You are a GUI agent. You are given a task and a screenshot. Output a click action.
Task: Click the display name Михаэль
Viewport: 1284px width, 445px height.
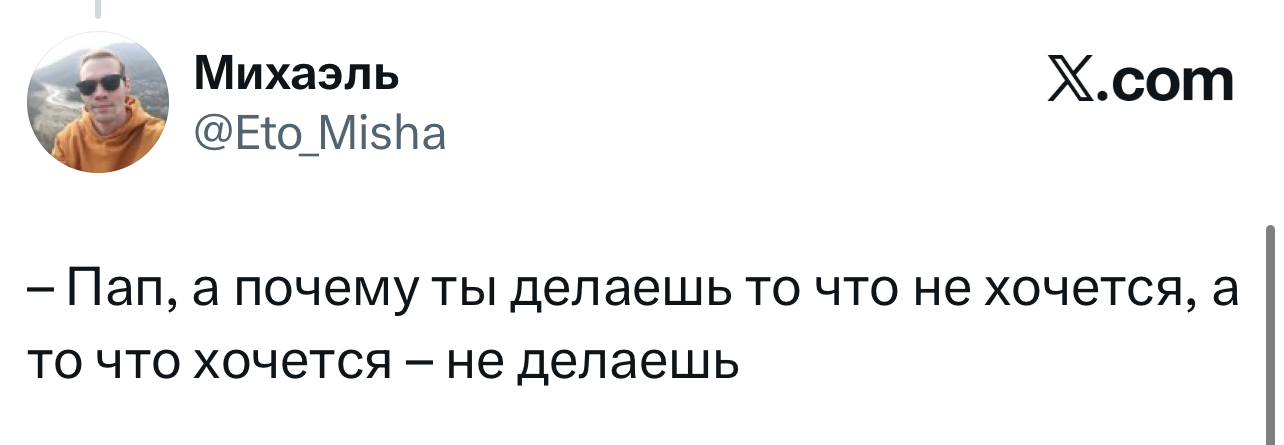point(298,72)
